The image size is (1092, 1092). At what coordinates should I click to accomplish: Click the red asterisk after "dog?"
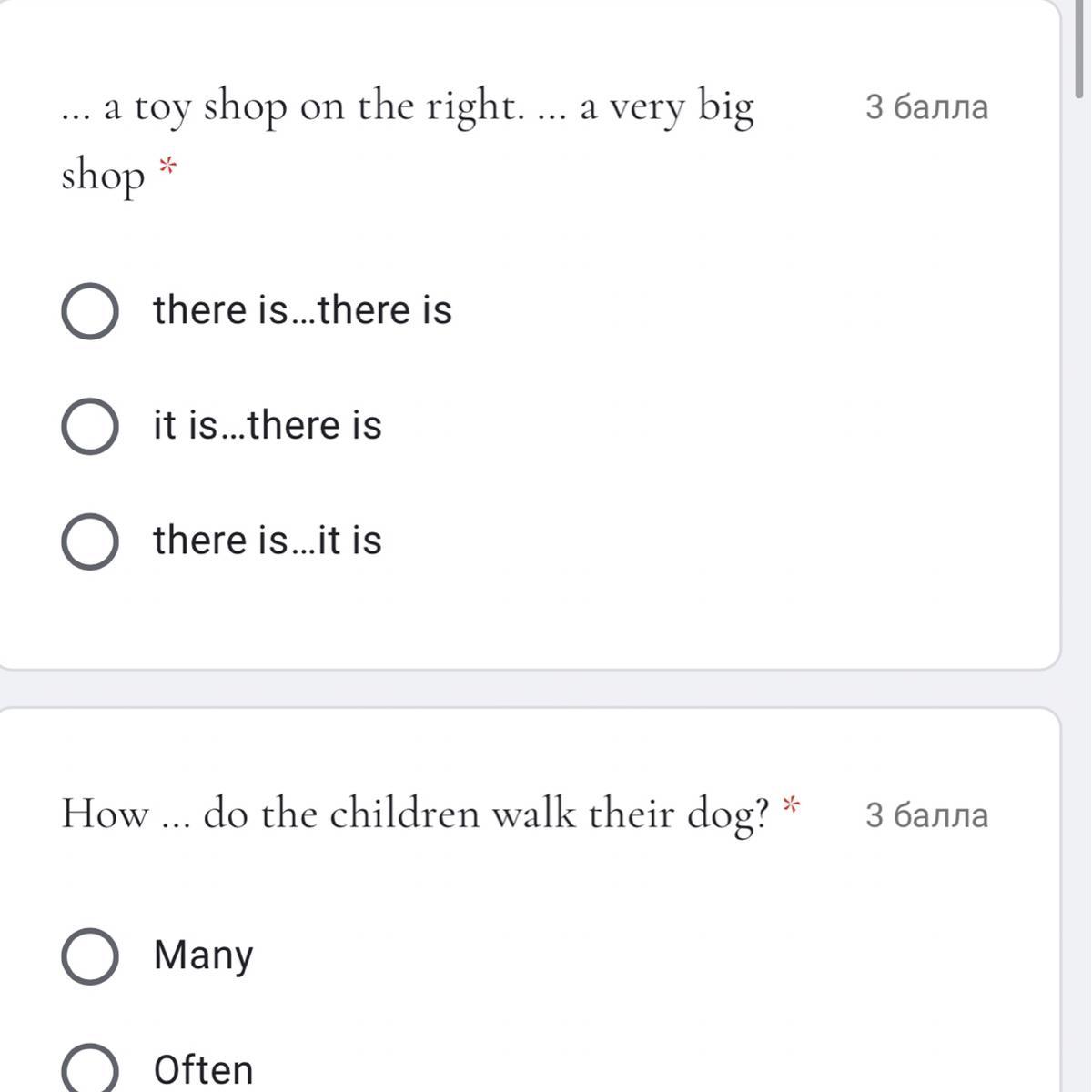(792, 804)
